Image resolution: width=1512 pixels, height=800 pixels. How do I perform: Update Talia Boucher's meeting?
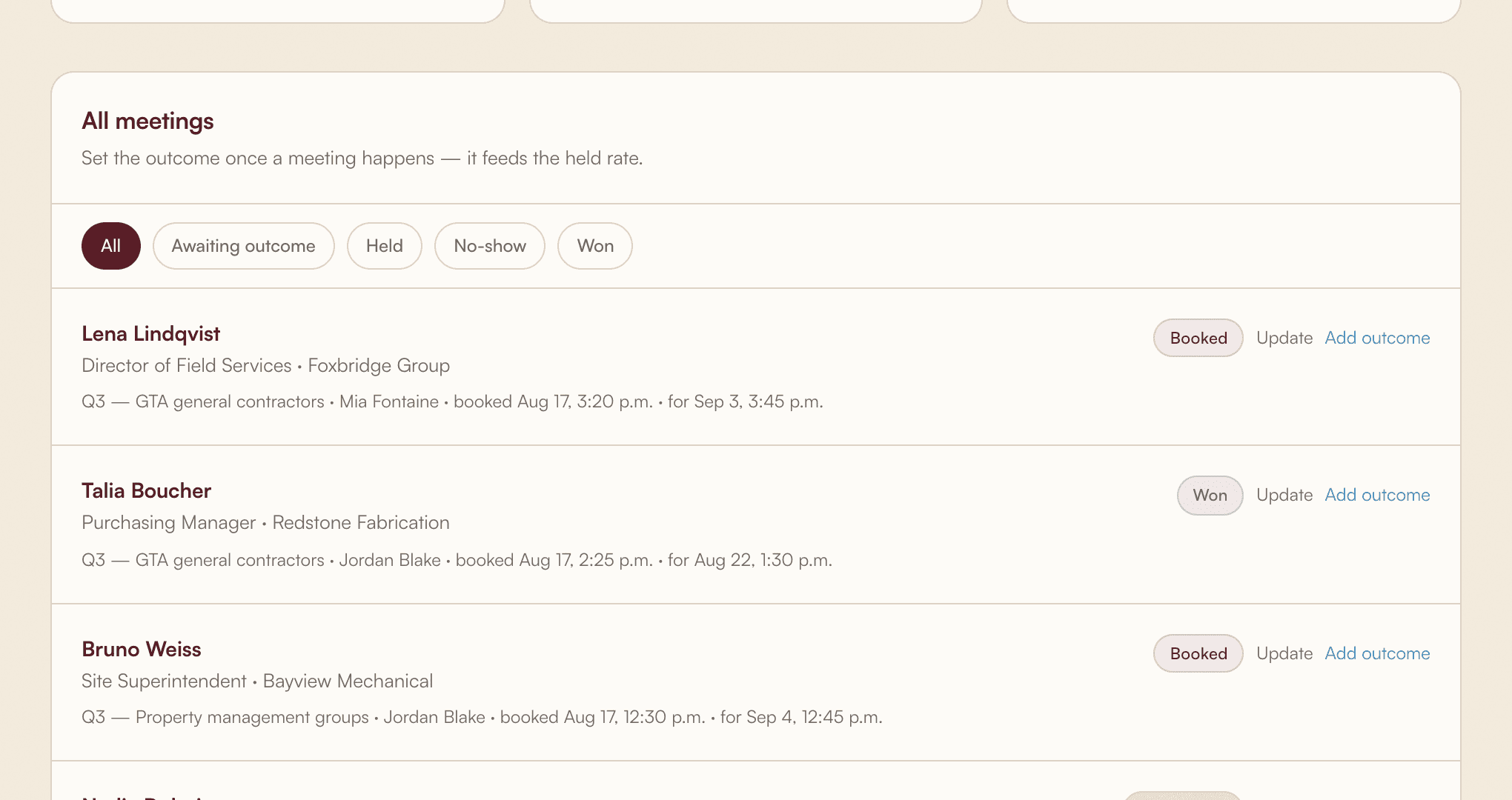[x=1284, y=495]
